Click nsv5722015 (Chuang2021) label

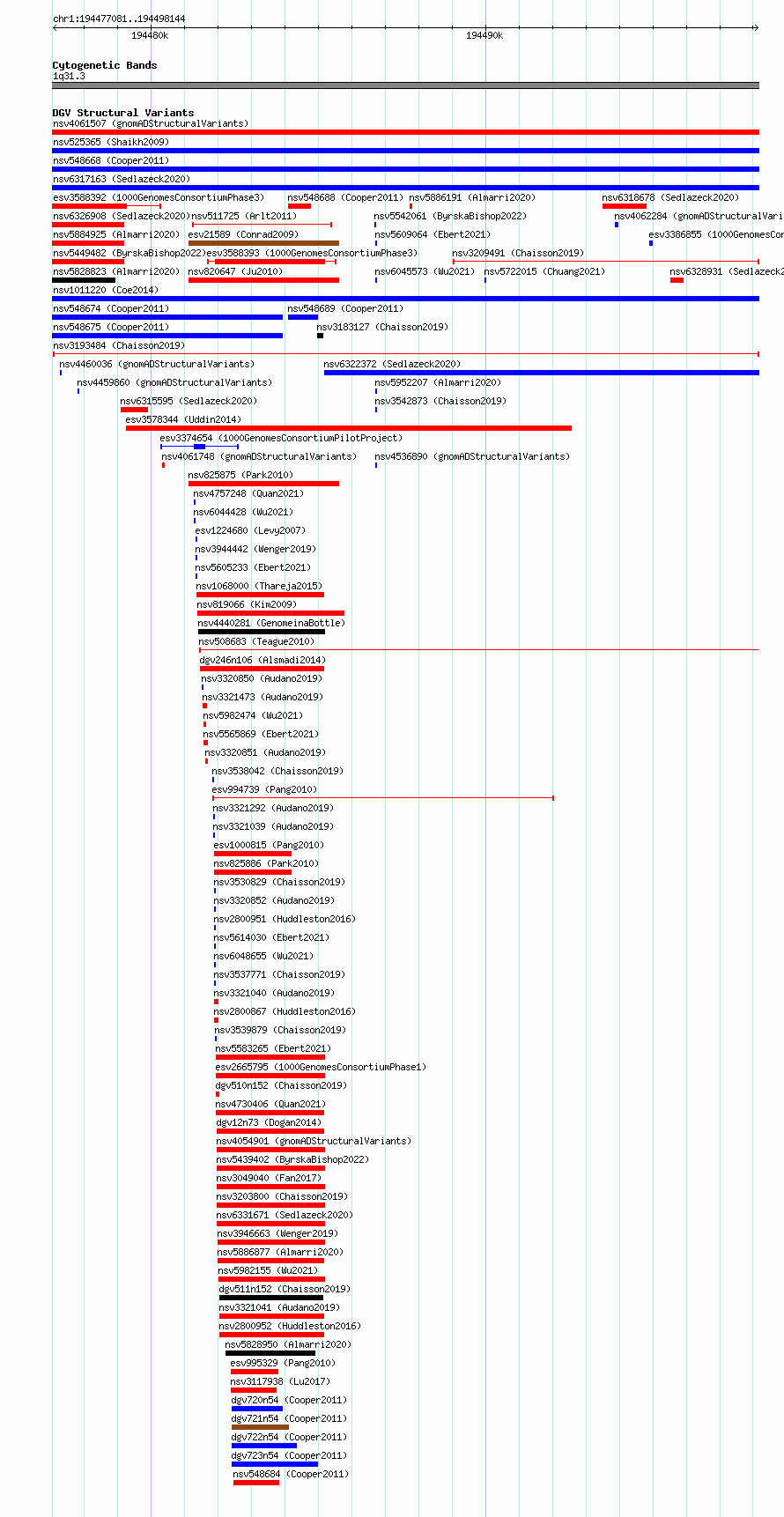(x=544, y=271)
